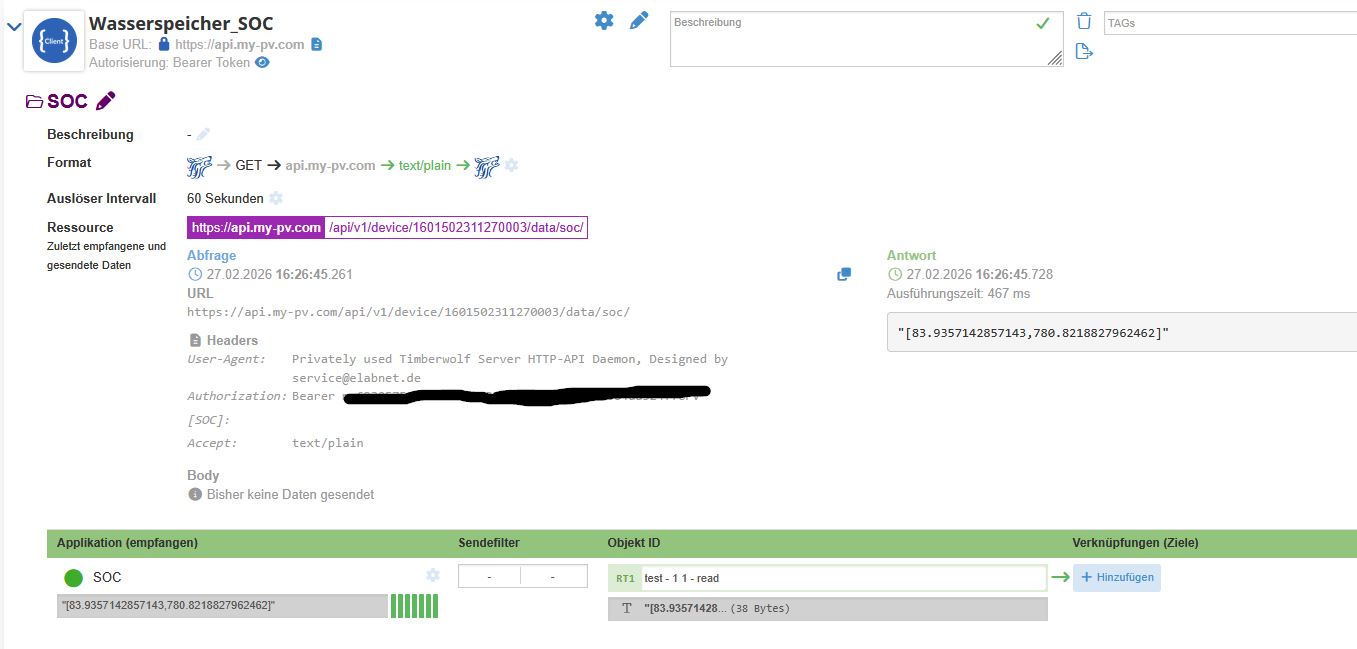Confirm description with green checkmark
This screenshot has height=649, width=1357.
pos(1043,23)
